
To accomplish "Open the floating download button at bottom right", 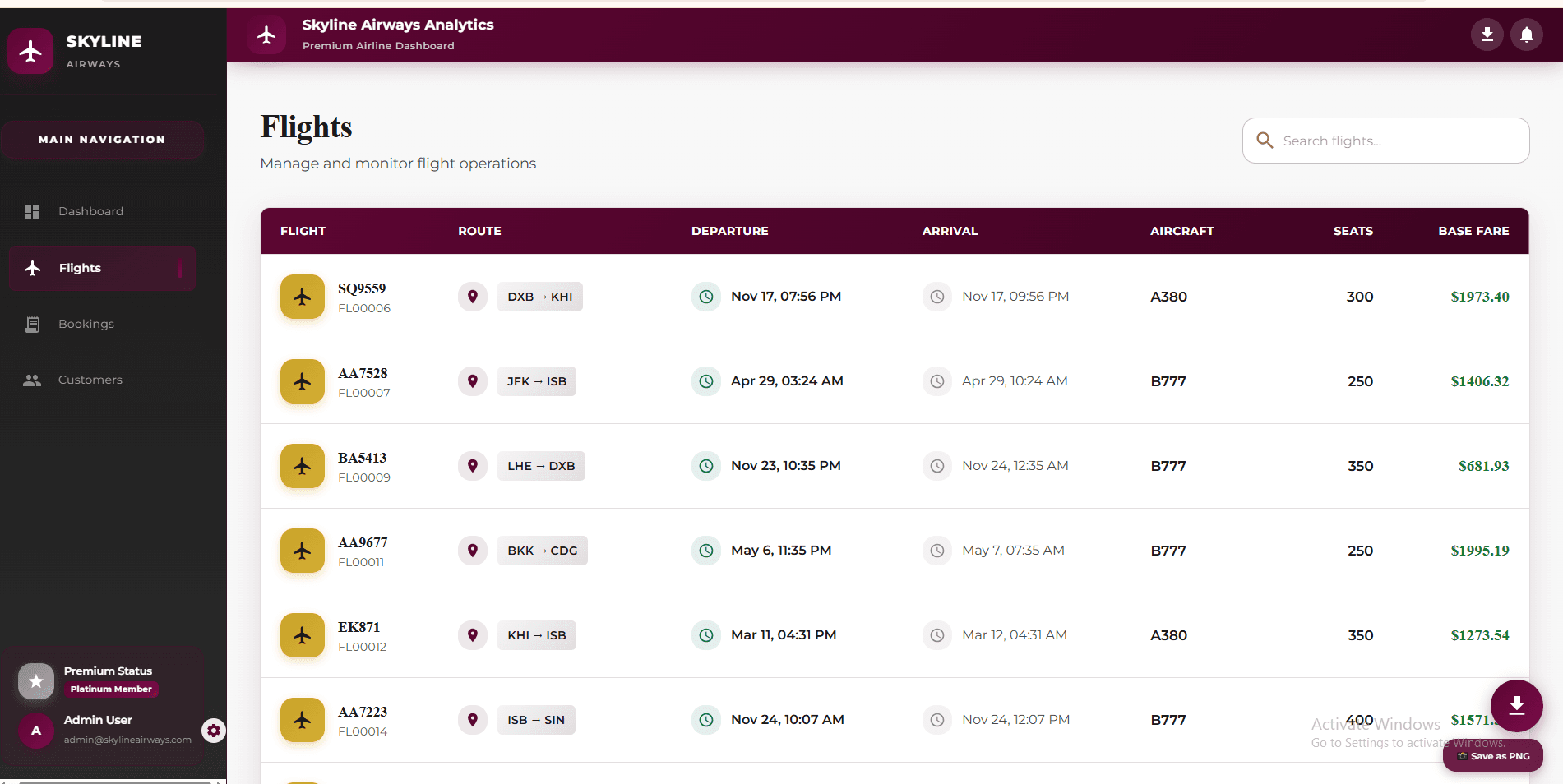I will pos(1516,705).
